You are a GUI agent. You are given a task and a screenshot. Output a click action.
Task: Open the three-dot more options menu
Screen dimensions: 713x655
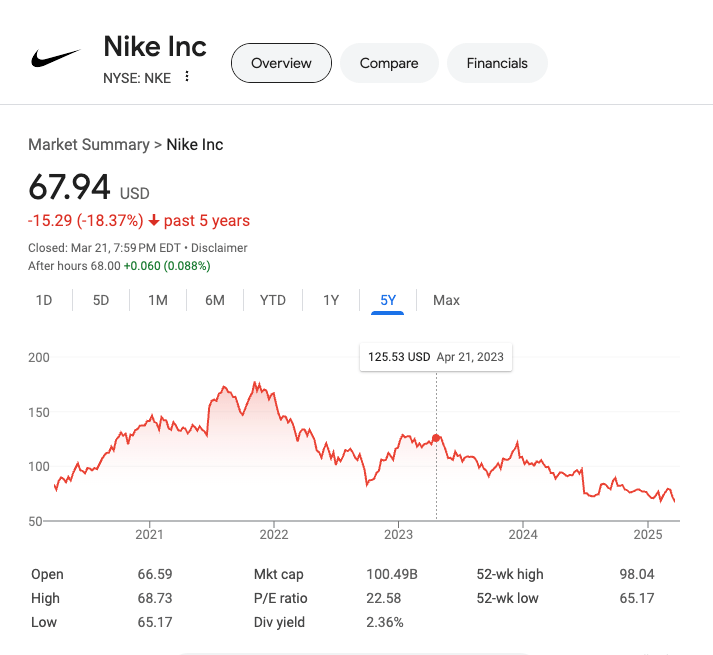(x=187, y=77)
